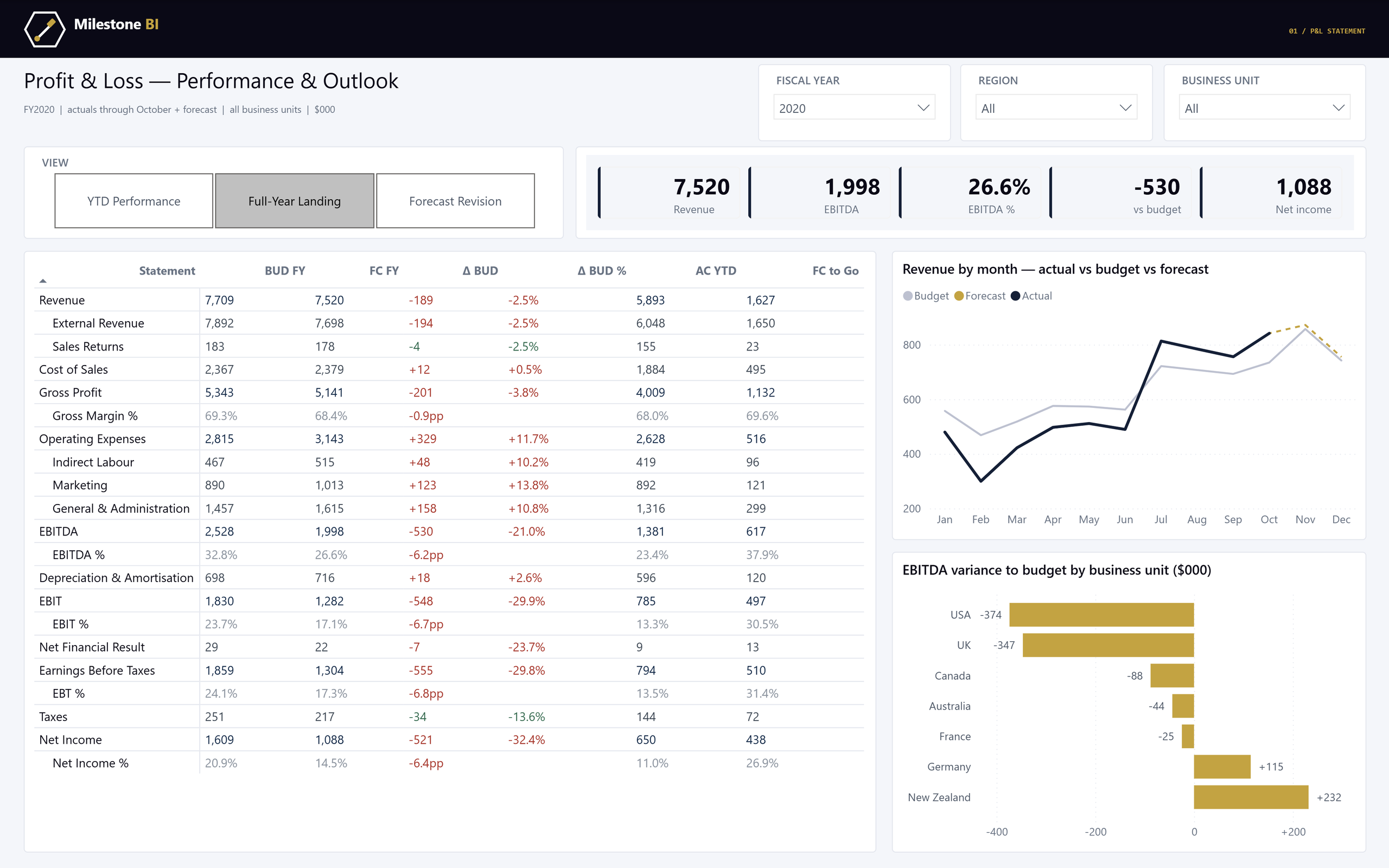
Task: Toggle the Forecast legend marker
Action: point(959,296)
